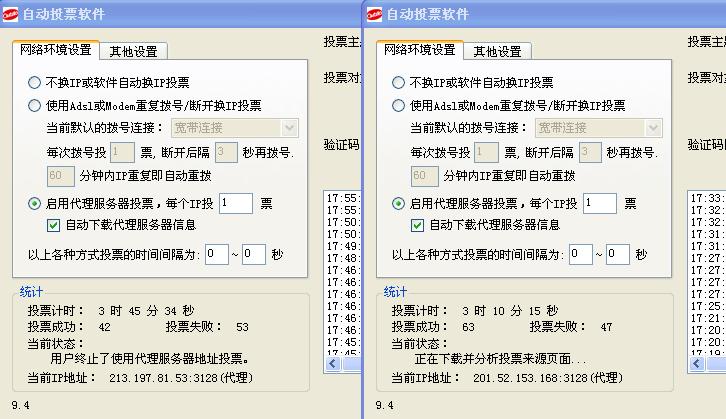Click the 60 分钟 repeat field in left window
Viewport: 726px width, 419px height.
[x=61, y=175]
